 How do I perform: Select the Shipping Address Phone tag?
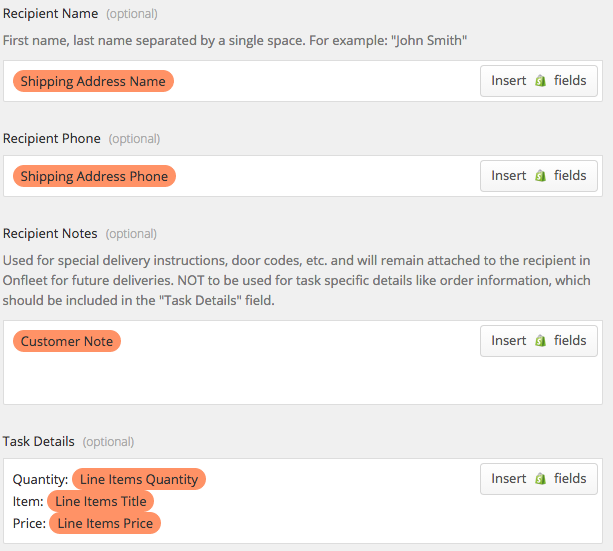(x=94, y=176)
